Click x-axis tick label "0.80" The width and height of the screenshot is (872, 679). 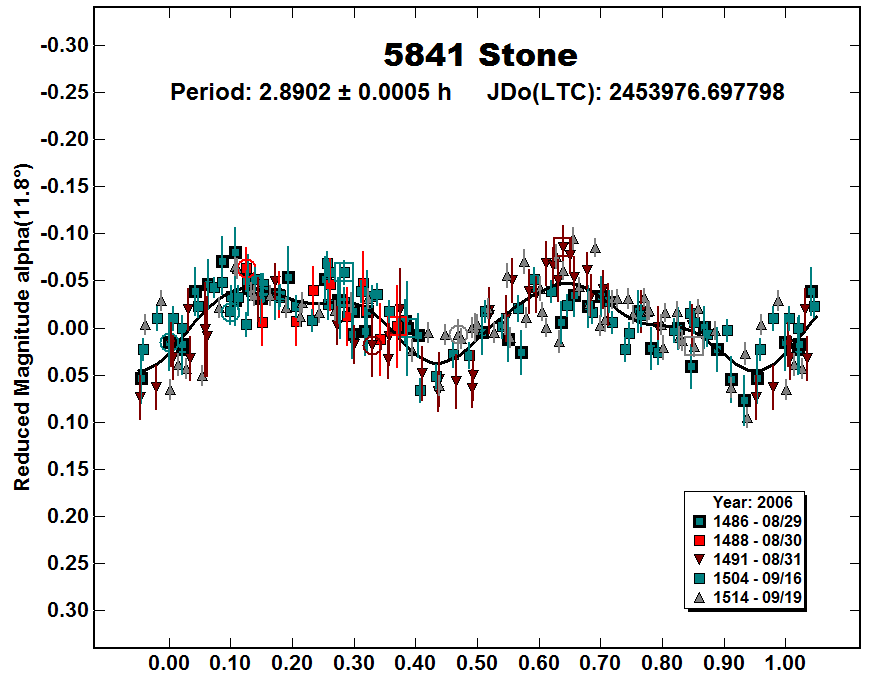pyautogui.click(x=662, y=663)
